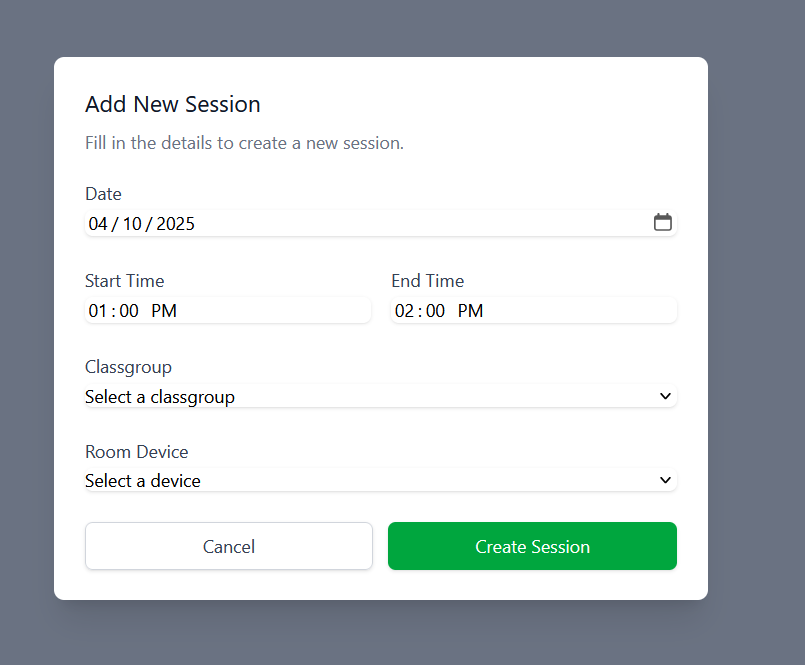Click the month 04 in Date field
The width and height of the screenshot is (805, 665).
coord(98,224)
